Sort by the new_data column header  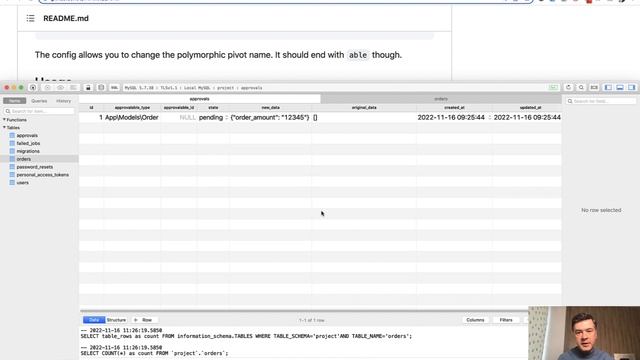(x=270, y=108)
